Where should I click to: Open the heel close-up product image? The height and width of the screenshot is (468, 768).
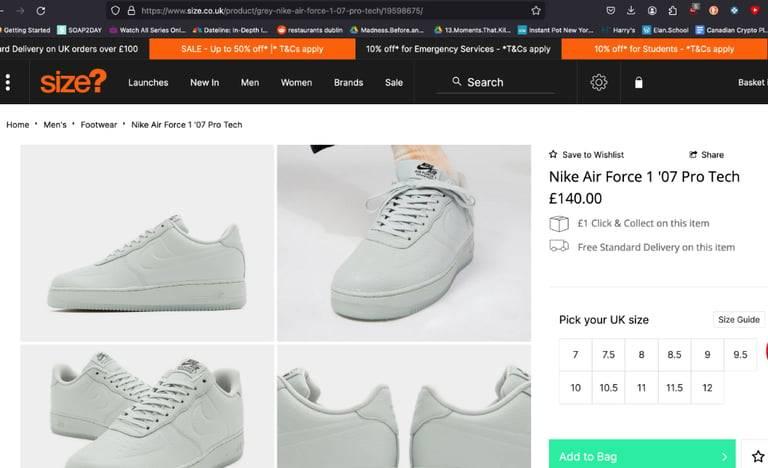(x=404, y=406)
